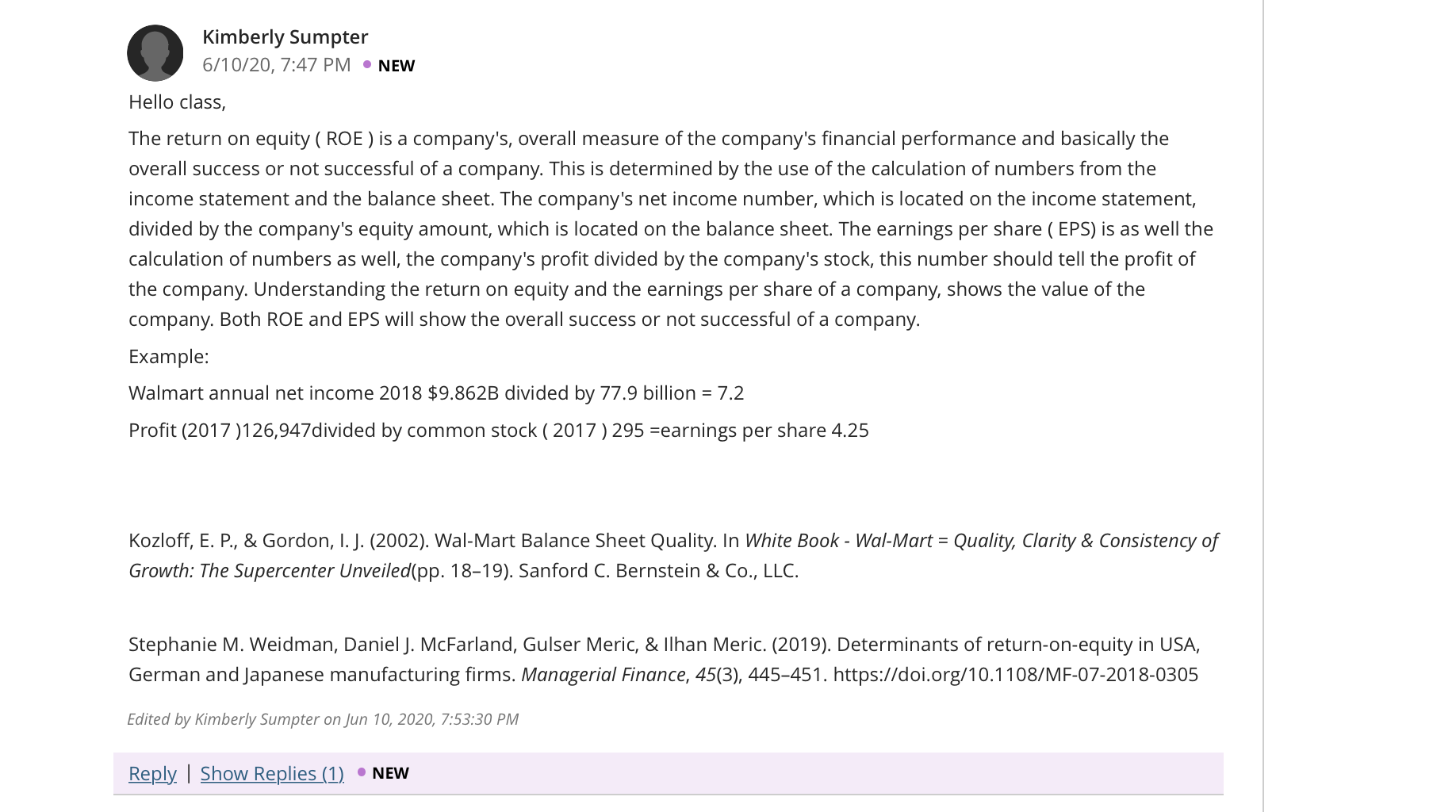Viewport: 1456px width, 812px height.
Task: Click the 'Hello class,' greeting line
Action: pyautogui.click(x=177, y=101)
